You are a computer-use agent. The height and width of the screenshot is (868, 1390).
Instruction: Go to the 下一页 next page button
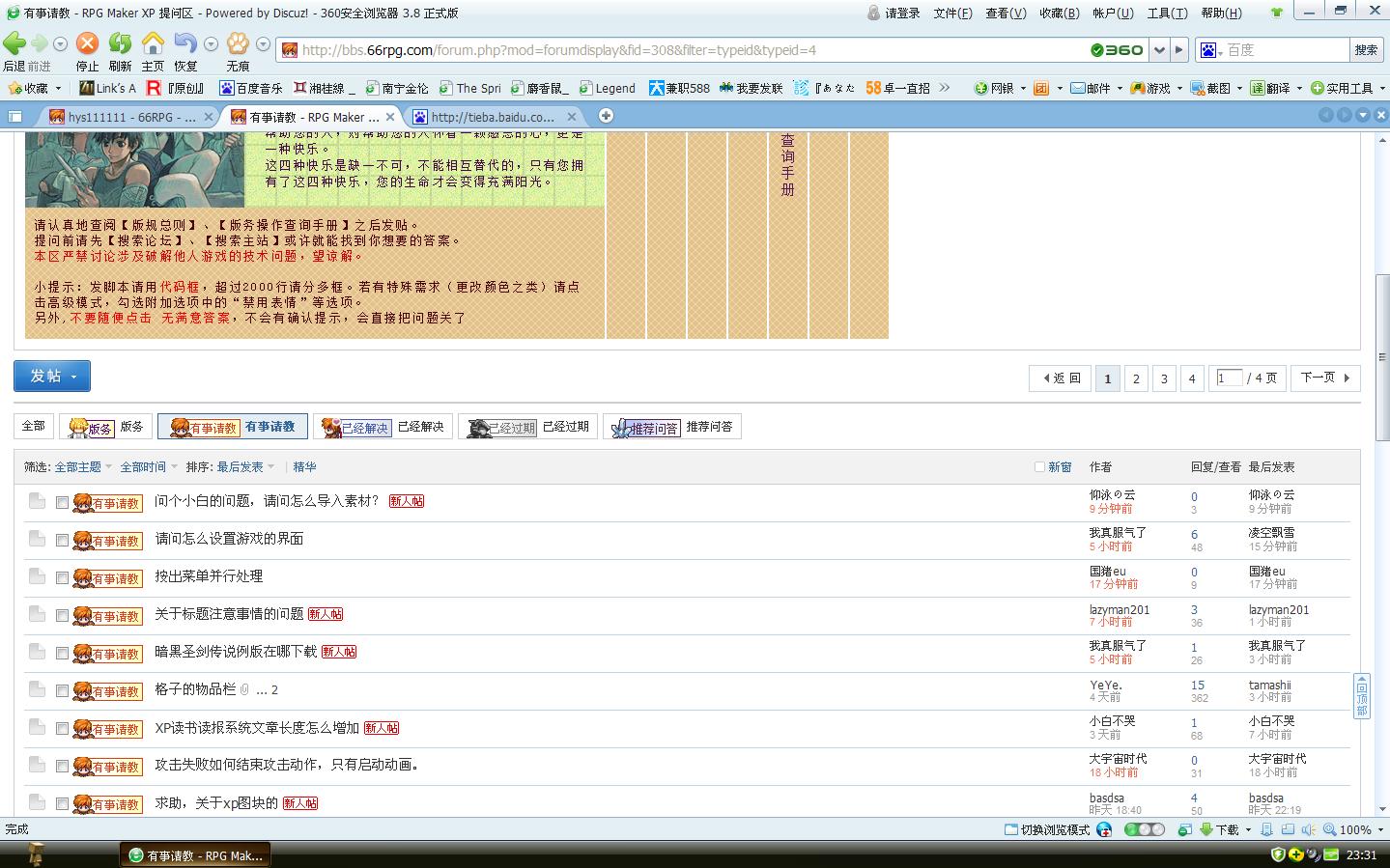[1324, 378]
